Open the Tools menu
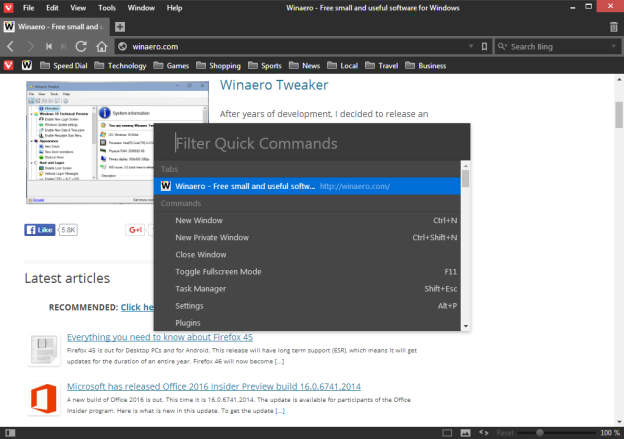Viewport: 624px width, 439px height. click(x=106, y=8)
